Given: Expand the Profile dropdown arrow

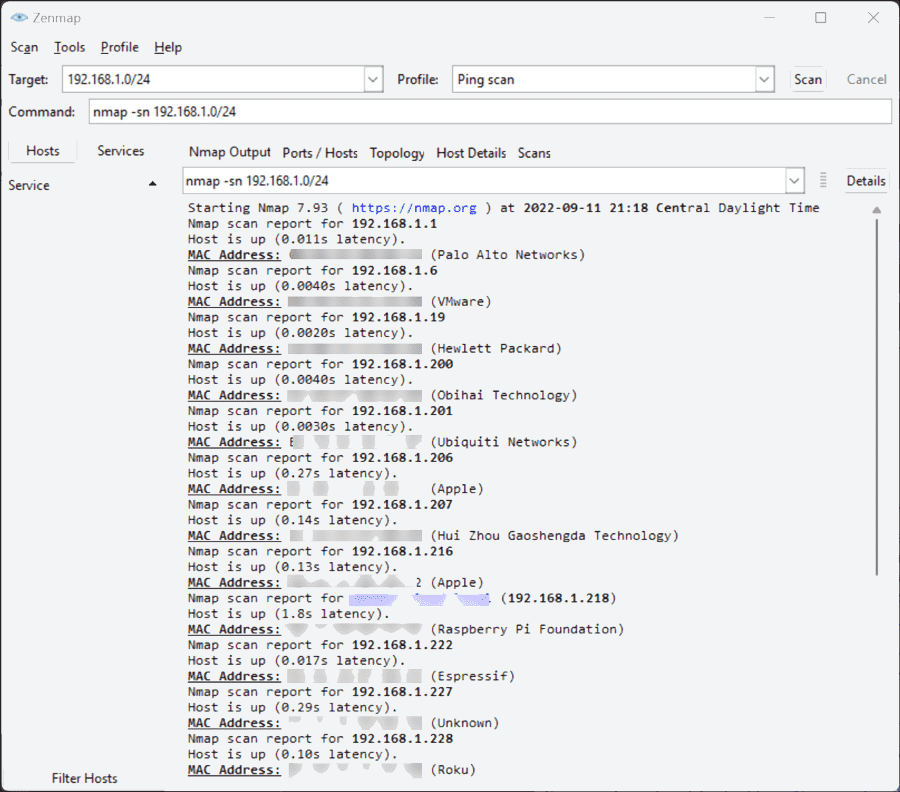Looking at the screenshot, I should point(764,79).
